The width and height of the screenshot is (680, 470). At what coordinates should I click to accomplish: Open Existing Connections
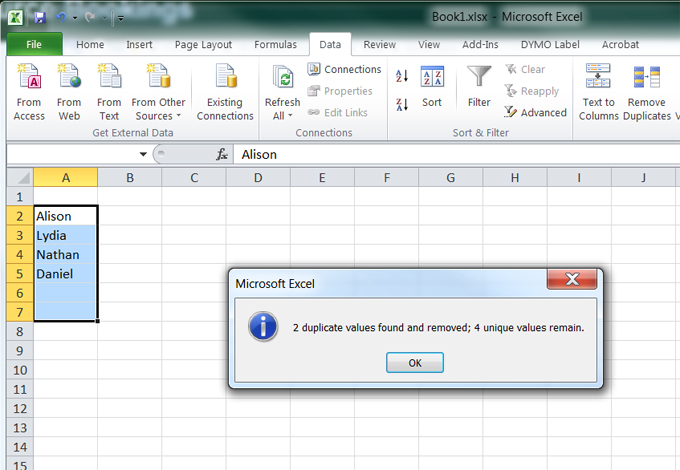tap(225, 78)
